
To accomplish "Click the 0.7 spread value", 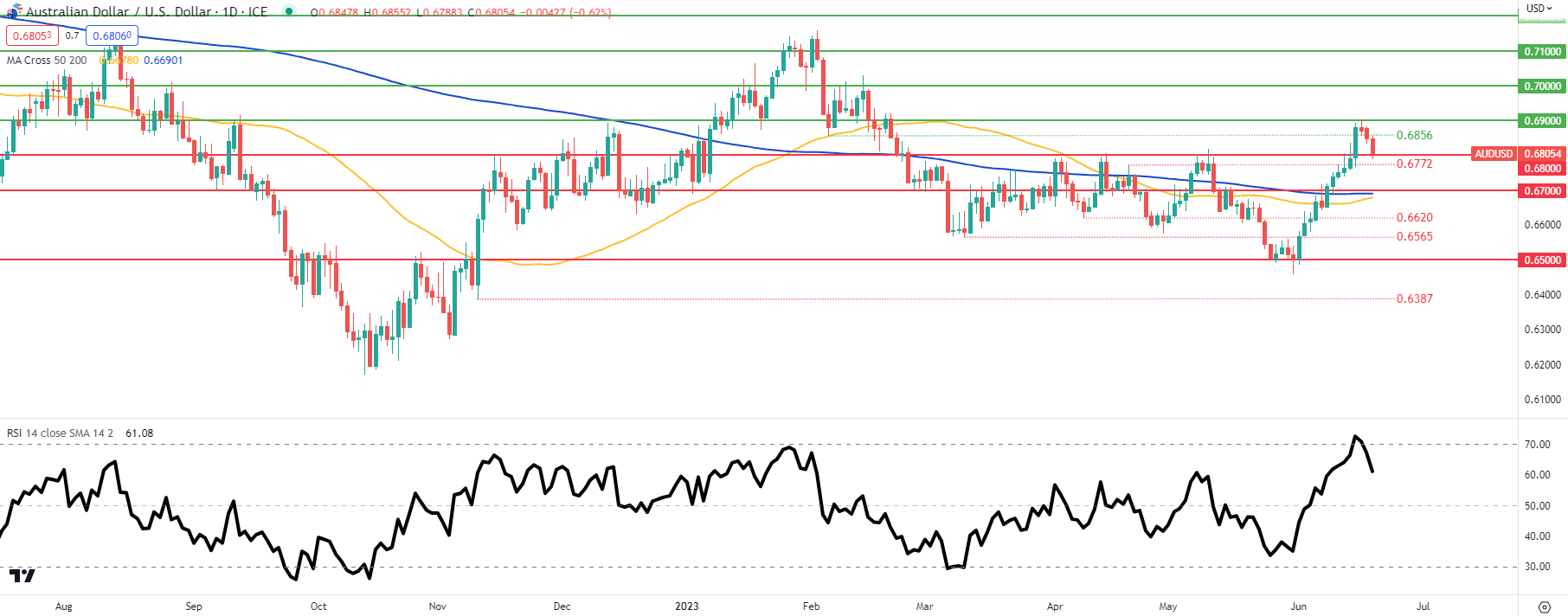I will [72, 35].
